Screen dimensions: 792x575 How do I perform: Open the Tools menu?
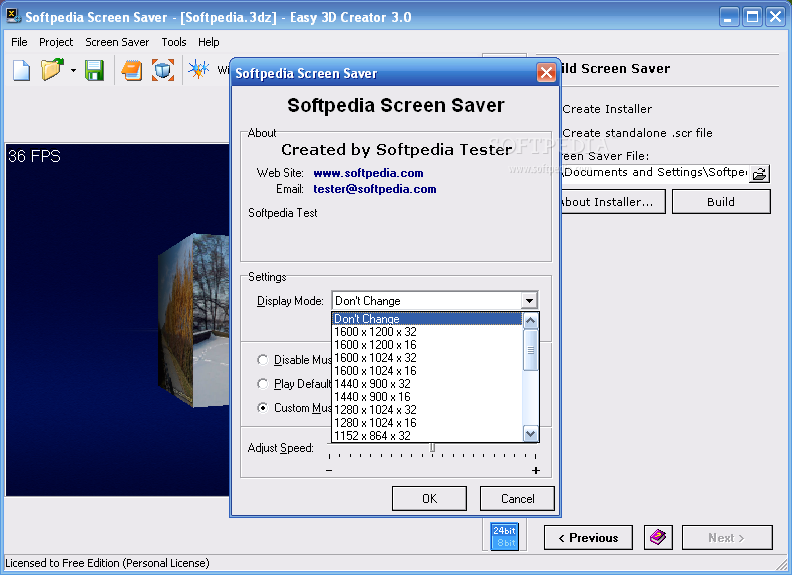click(174, 42)
